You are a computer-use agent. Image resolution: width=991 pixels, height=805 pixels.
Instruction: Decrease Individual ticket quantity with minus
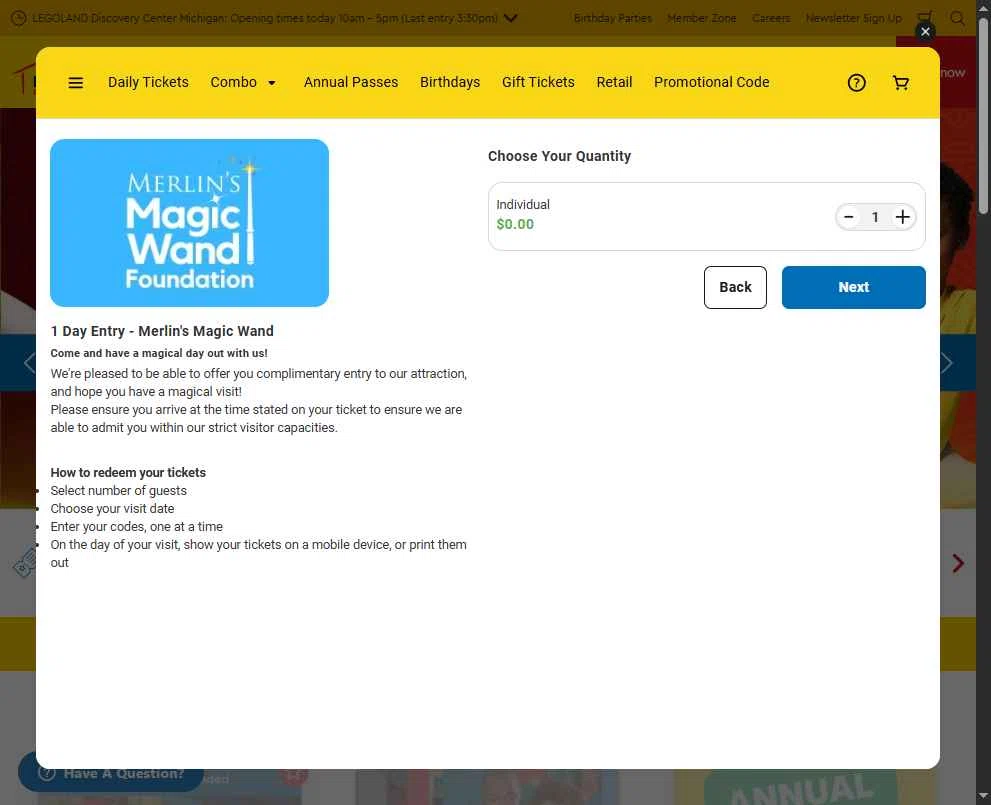point(849,217)
